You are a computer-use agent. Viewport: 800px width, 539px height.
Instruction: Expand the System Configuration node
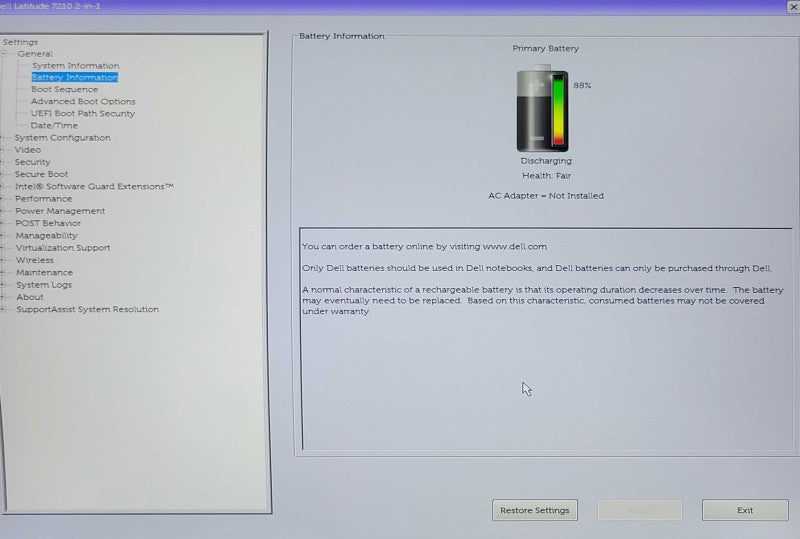pyautogui.click(x=2, y=138)
